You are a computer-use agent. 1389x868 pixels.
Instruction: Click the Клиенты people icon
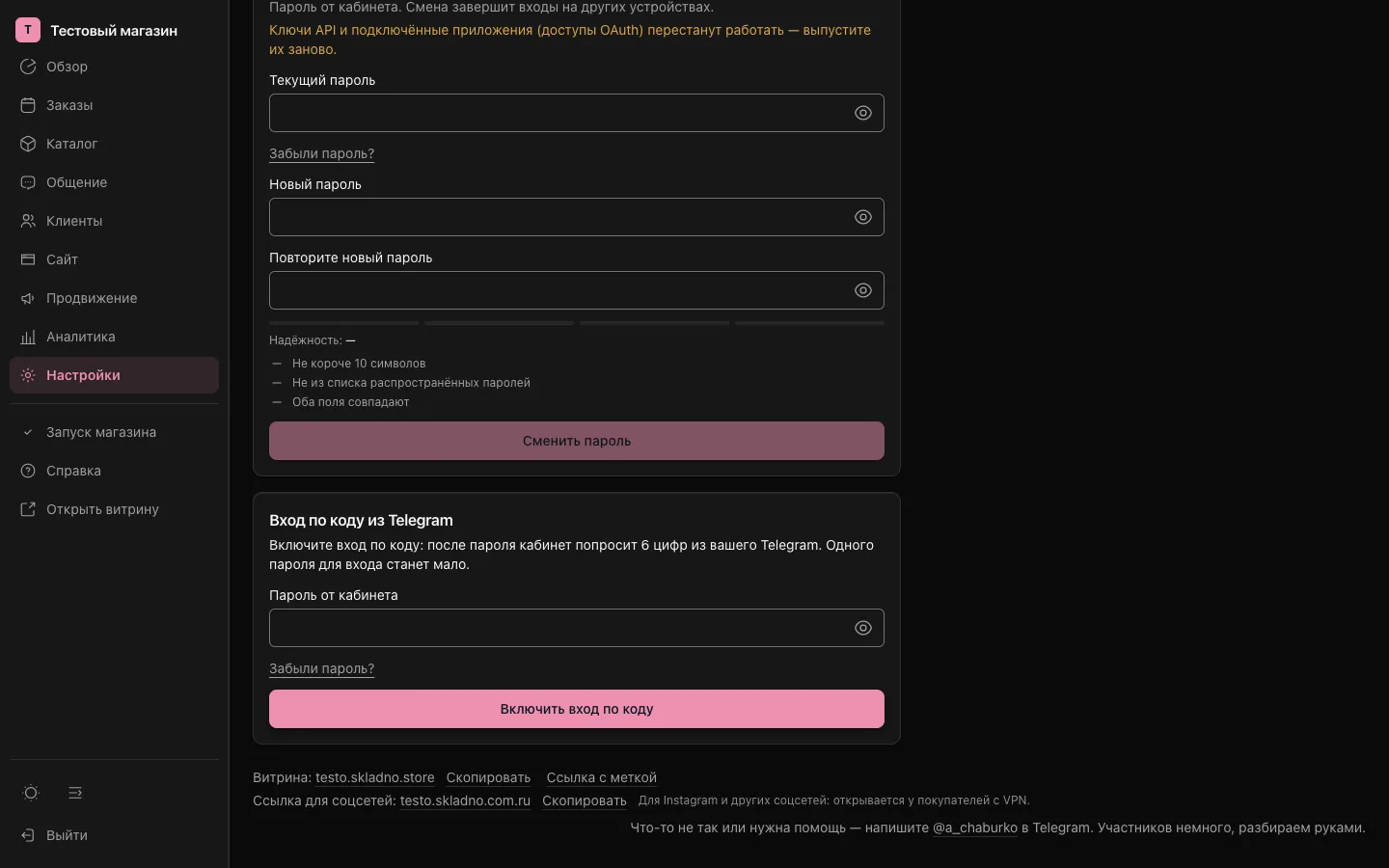click(28, 221)
